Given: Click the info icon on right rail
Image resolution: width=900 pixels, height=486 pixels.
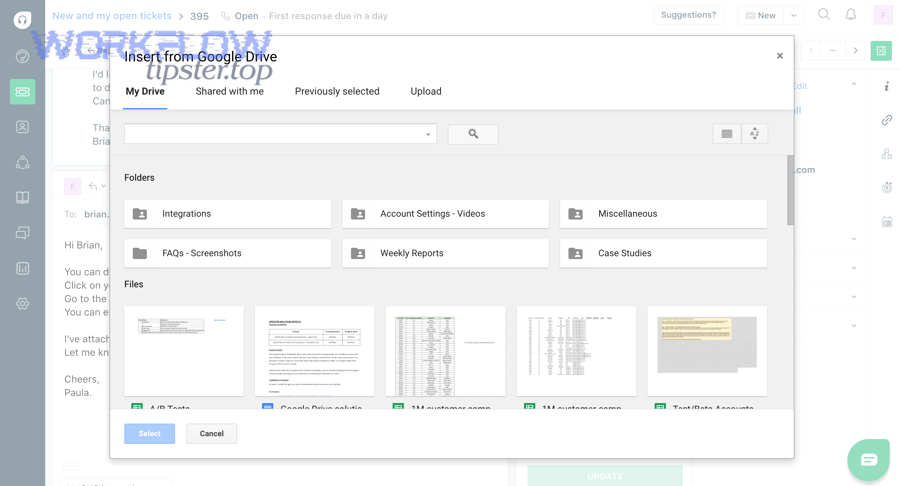Looking at the screenshot, I should pos(887,86).
